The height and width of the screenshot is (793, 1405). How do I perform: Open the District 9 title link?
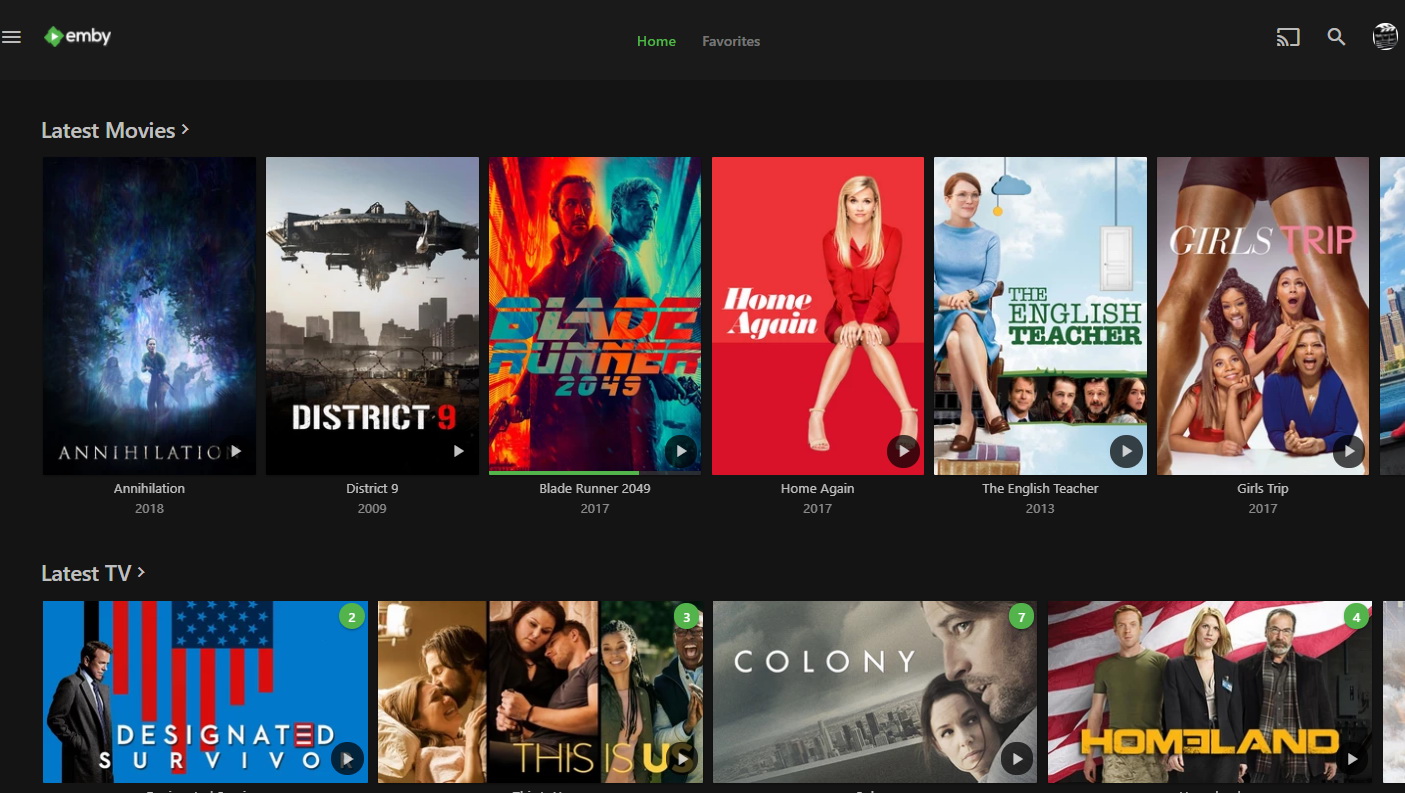[x=372, y=488]
